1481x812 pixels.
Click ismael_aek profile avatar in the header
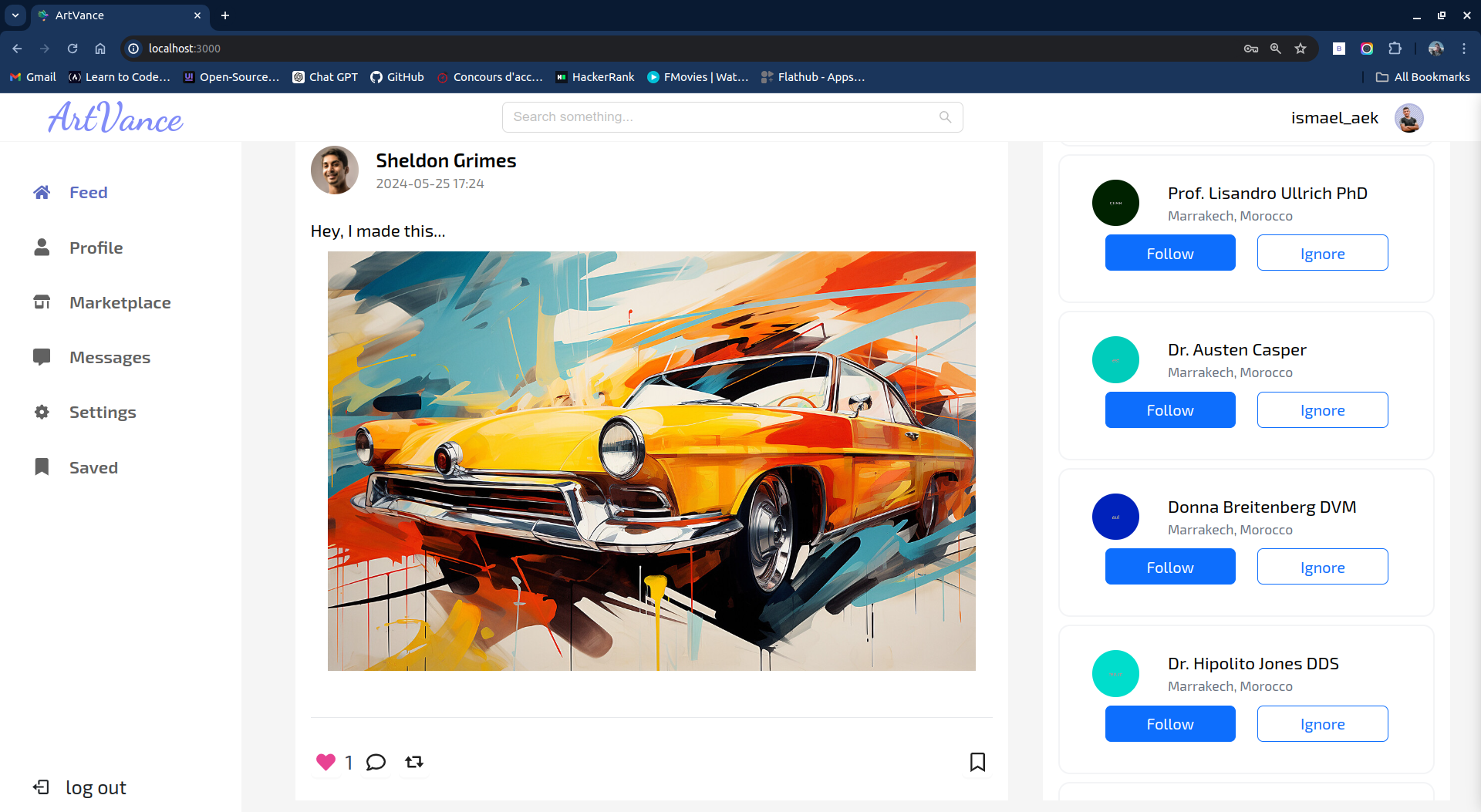point(1408,118)
